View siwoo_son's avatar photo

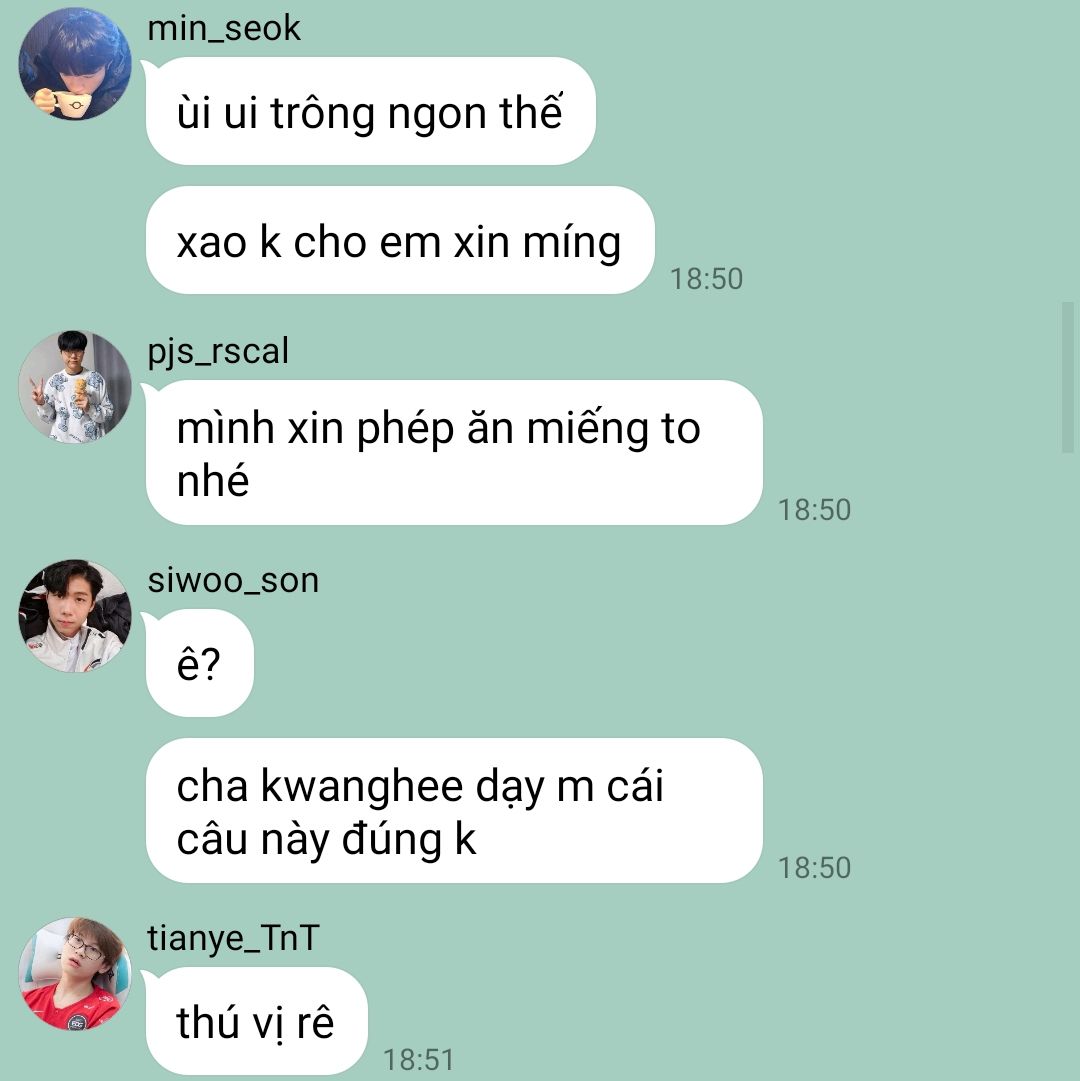(74, 616)
